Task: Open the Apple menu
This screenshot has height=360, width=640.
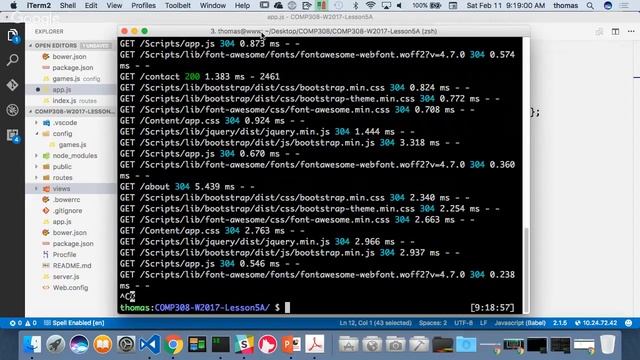Action: (x=13, y=6)
